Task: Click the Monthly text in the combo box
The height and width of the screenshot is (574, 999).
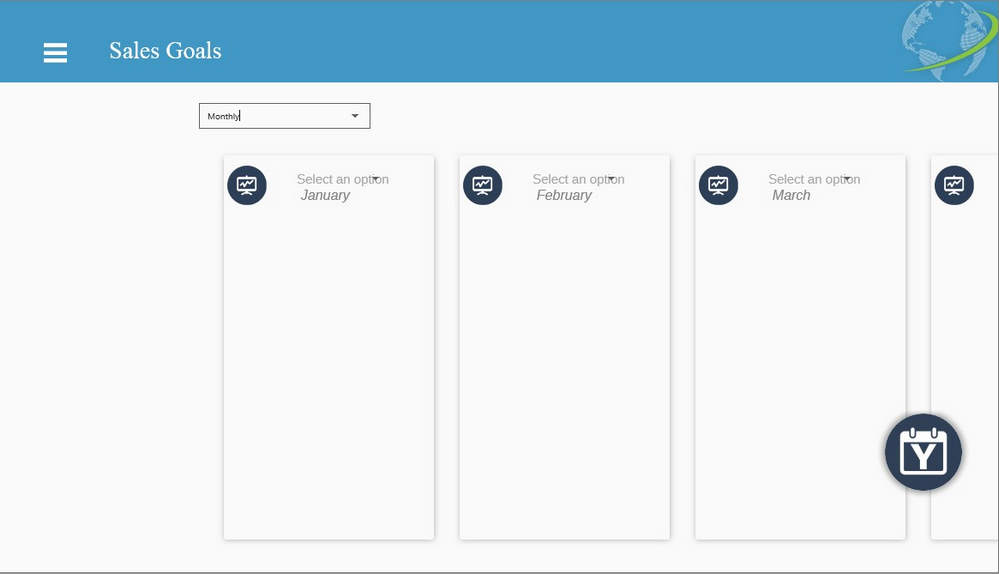Action: point(224,116)
